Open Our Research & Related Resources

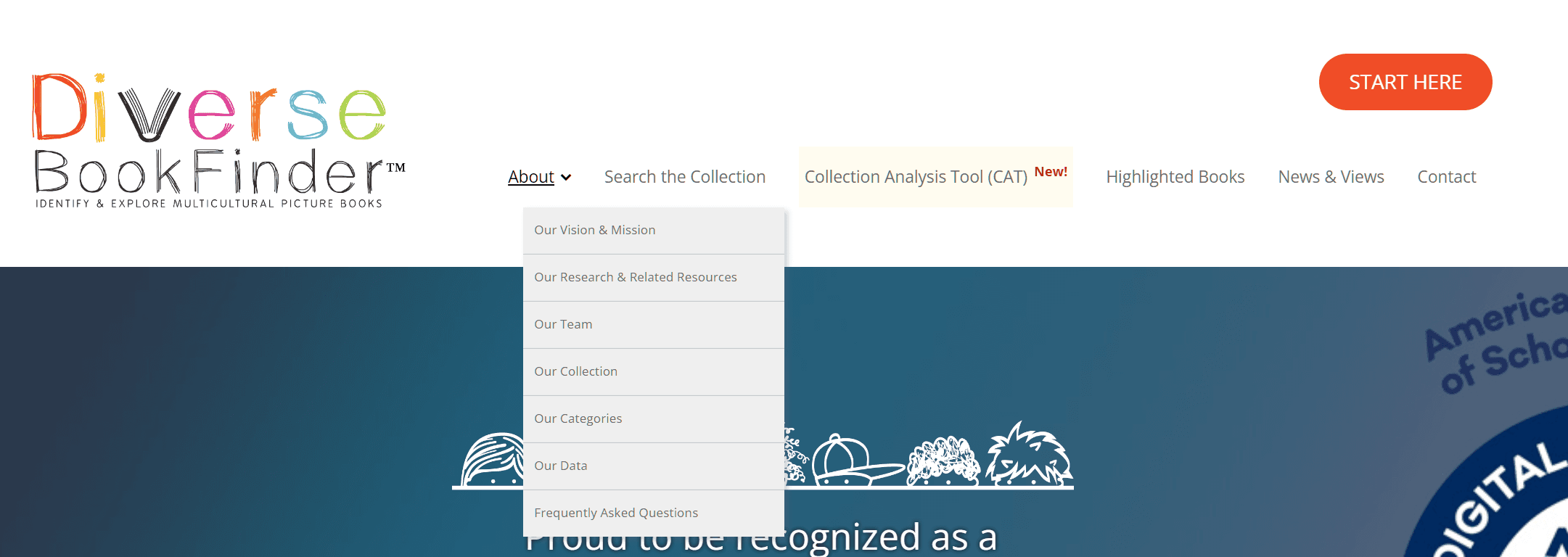pyautogui.click(x=654, y=278)
